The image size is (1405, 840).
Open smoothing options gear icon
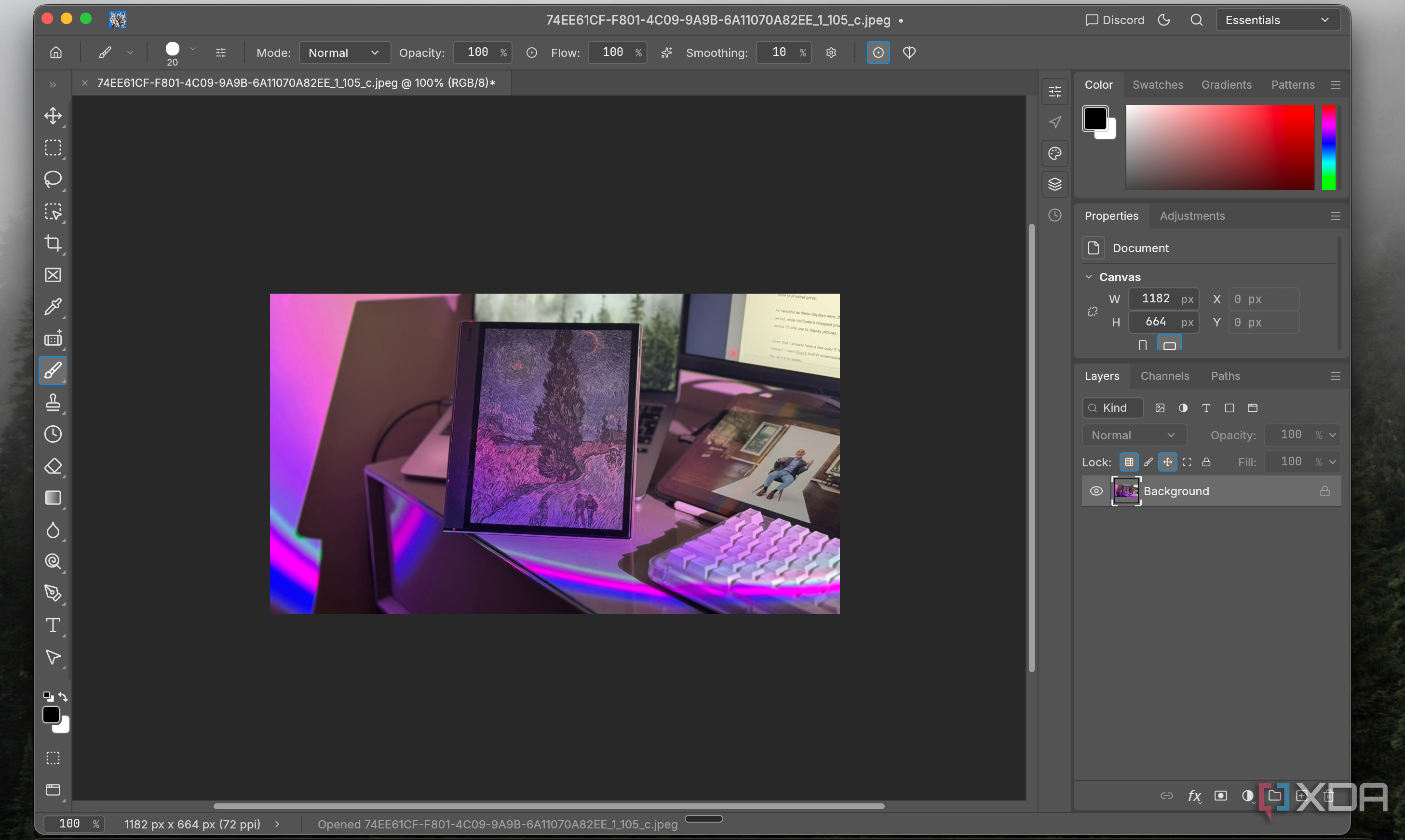[831, 53]
